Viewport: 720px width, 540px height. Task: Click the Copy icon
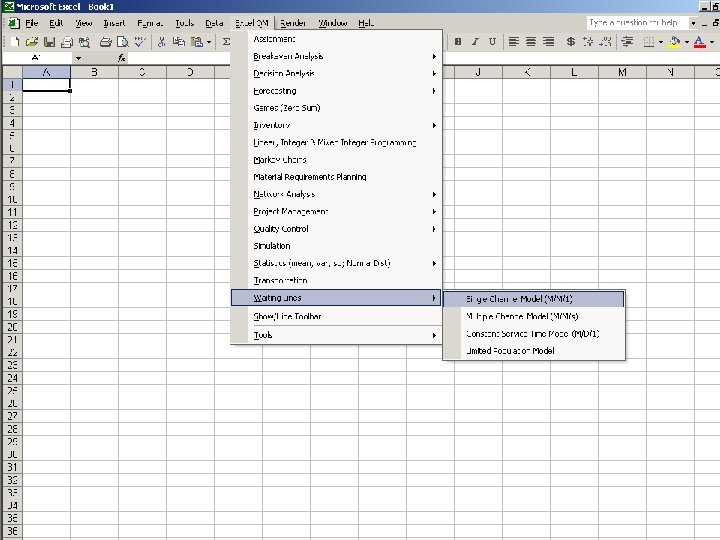[179, 42]
